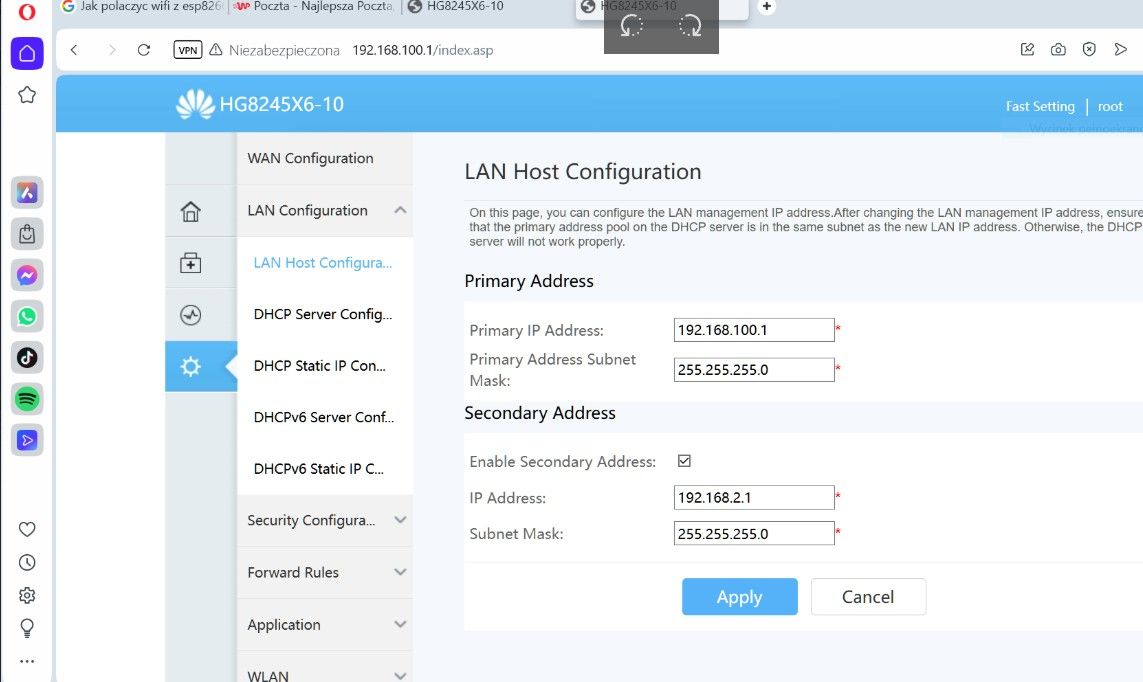Collapse the LAN Configuration section
Viewport: 1143px width, 682px height.
click(x=400, y=210)
